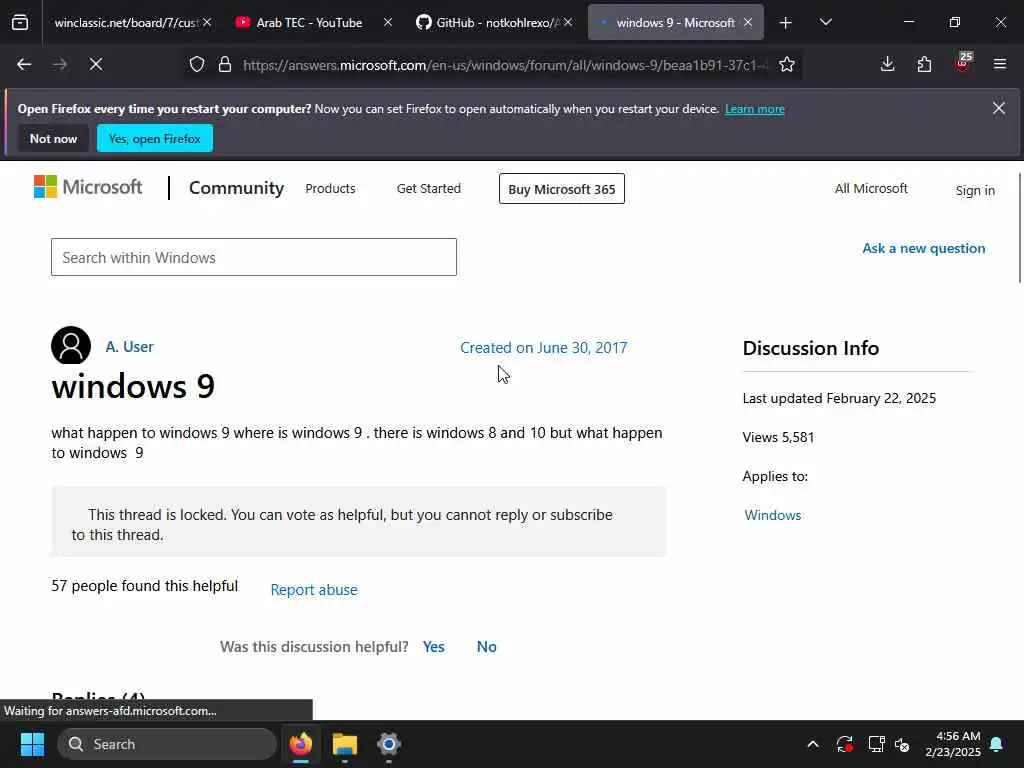Close the windows 9 tab
1024x768 pixels.
click(748, 23)
